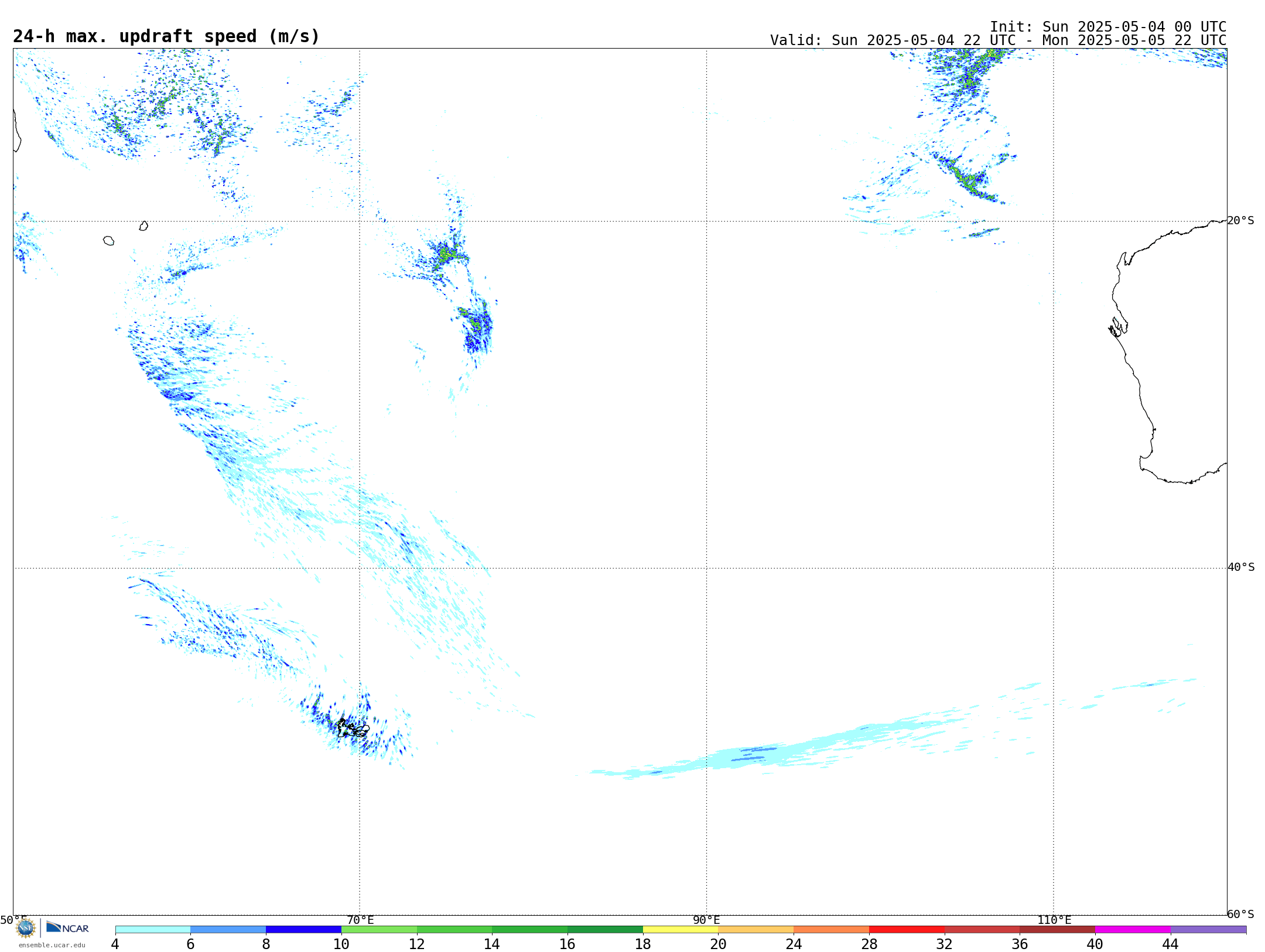Click the 90°E longitude label
The width and height of the screenshot is (1265, 952).
point(706,920)
